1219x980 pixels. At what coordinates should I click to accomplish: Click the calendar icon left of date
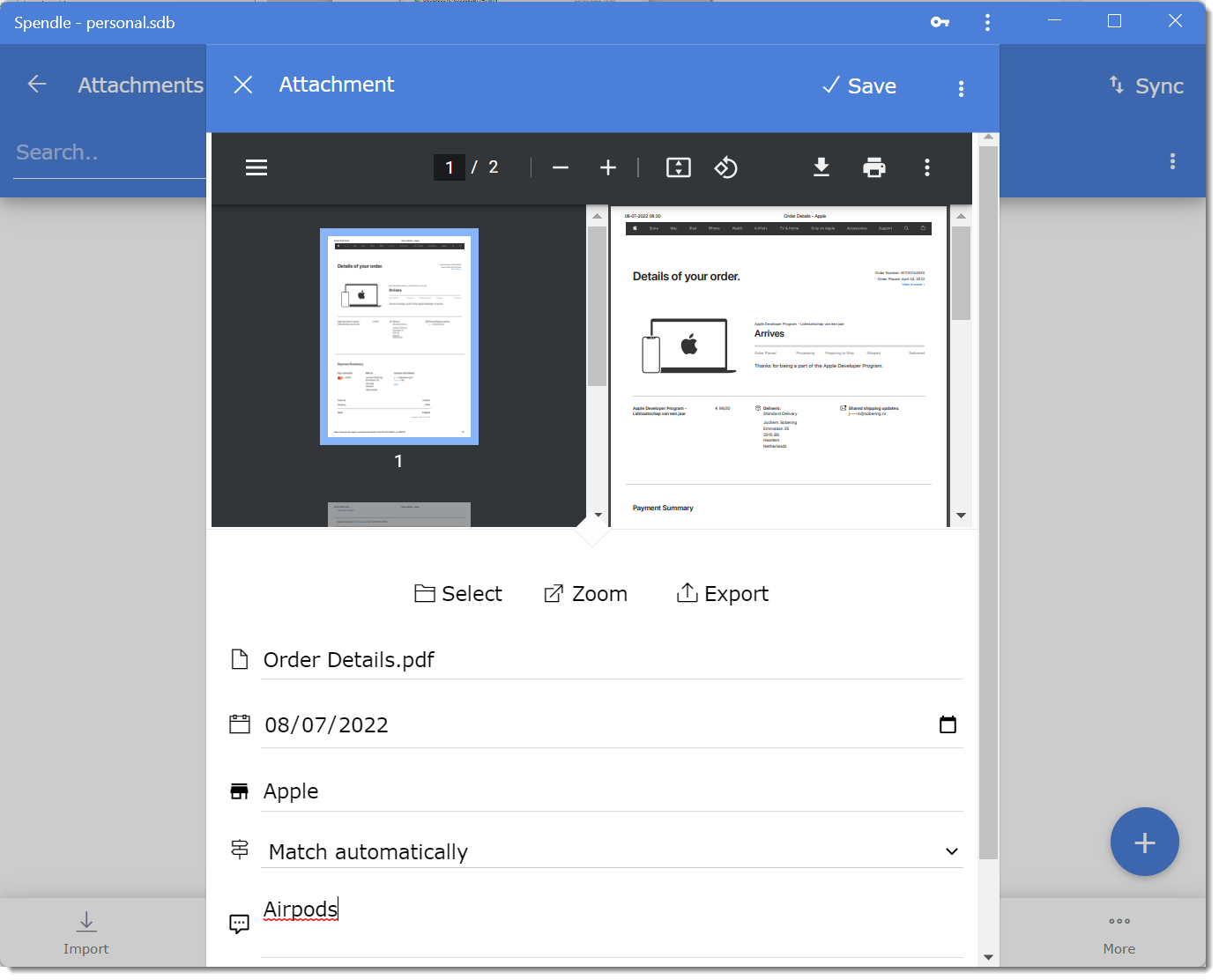tap(240, 724)
